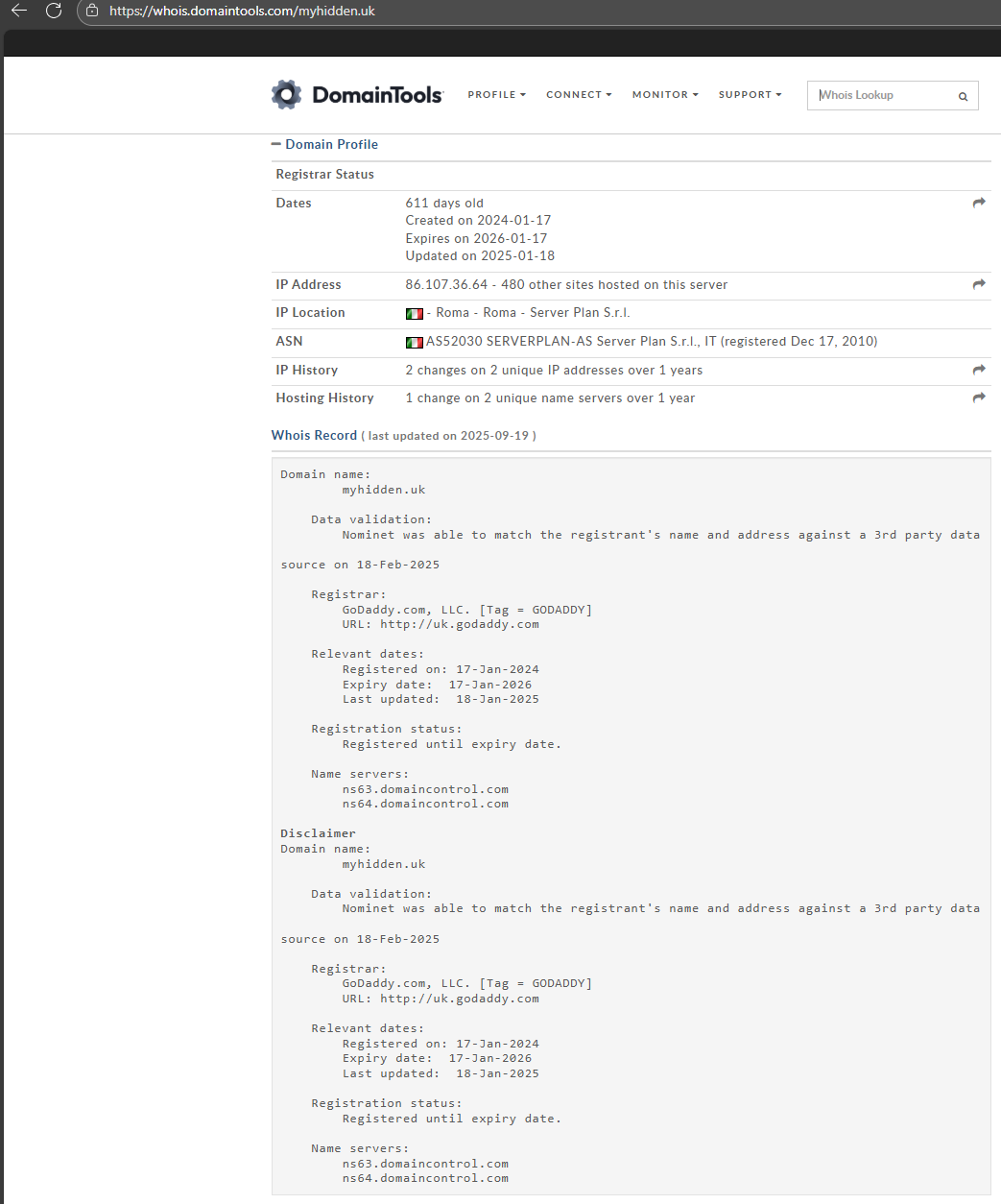Click the '611 days old' text
This screenshot has width=1001, height=1204.
pyautogui.click(x=444, y=204)
